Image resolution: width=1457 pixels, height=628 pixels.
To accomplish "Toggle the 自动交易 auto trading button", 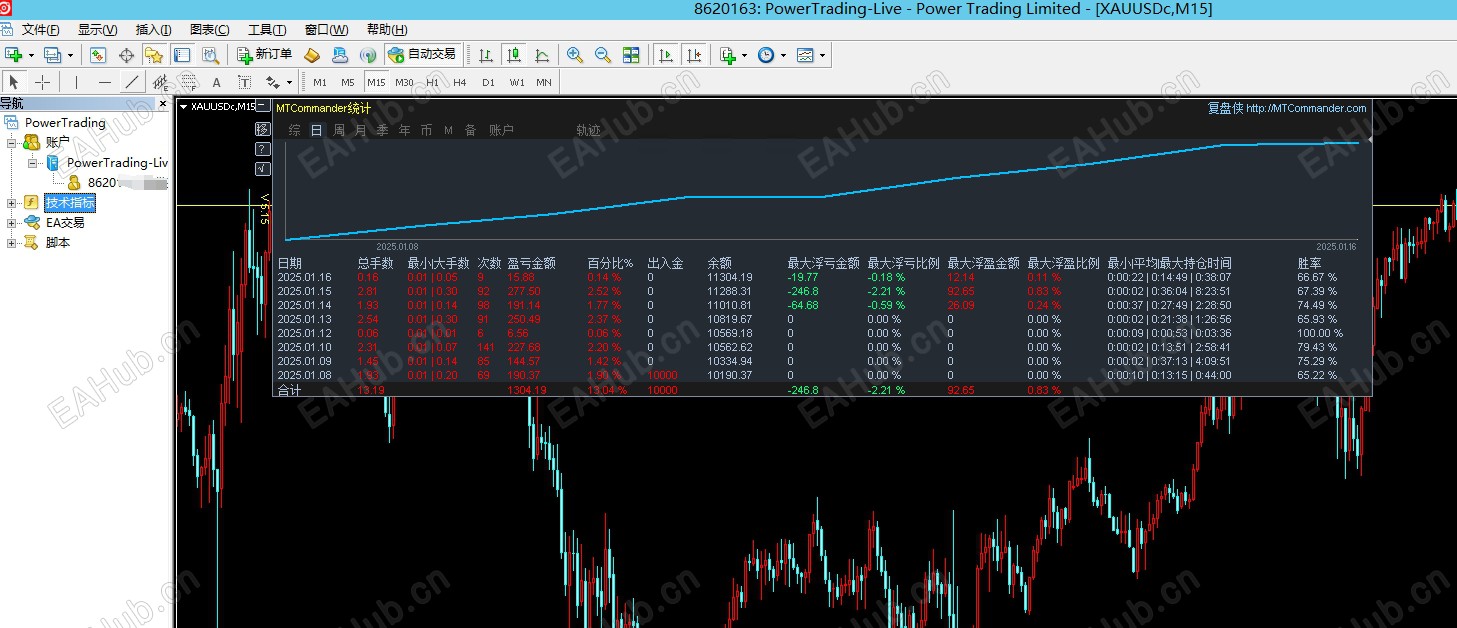I will click(422, 55).
